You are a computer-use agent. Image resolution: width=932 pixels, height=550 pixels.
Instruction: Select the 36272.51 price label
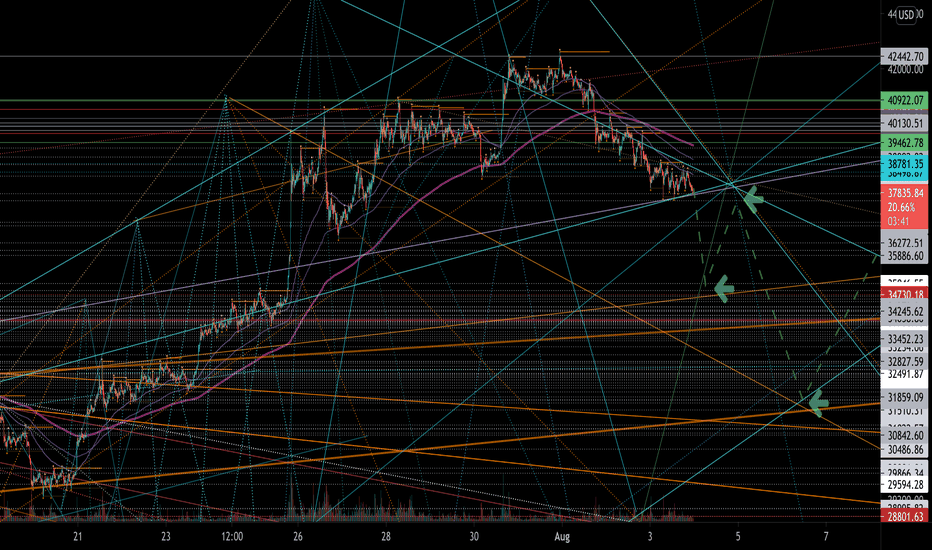pyautogui.click(x=904, y=243)
